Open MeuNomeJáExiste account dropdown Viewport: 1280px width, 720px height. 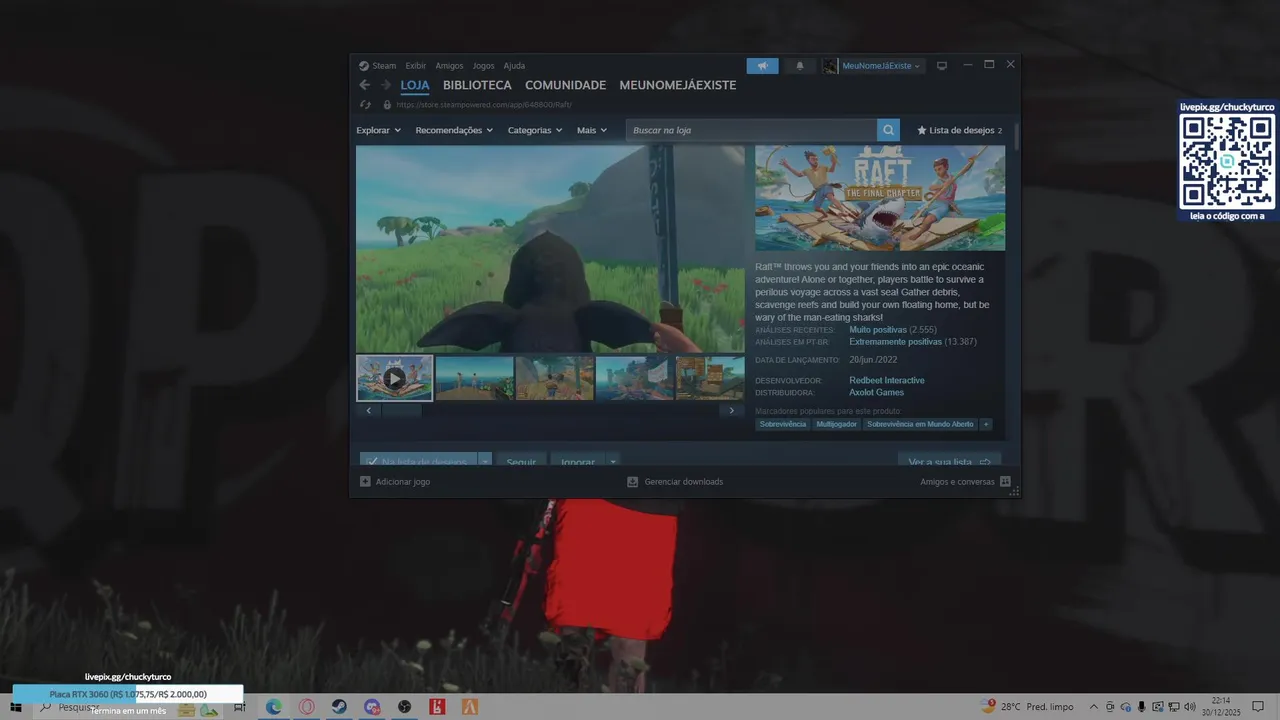pyautogui.click(x=881, y=66)
